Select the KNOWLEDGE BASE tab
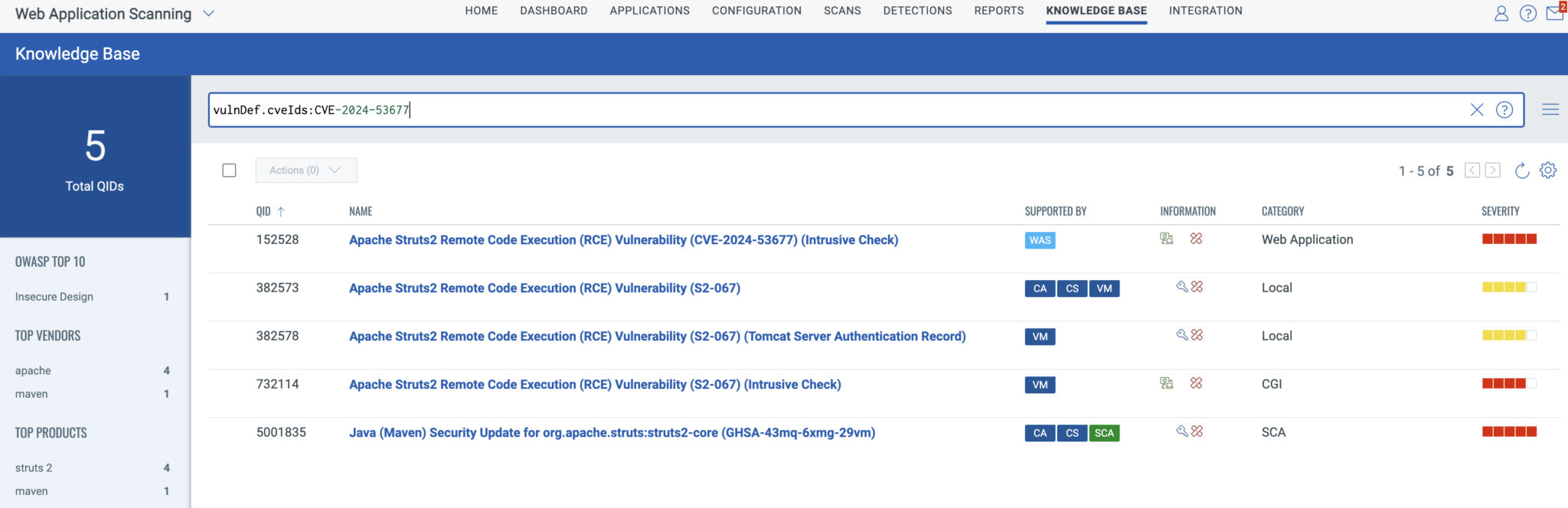The width and height of the screenshot is (1568, 508). point(1096,11)
